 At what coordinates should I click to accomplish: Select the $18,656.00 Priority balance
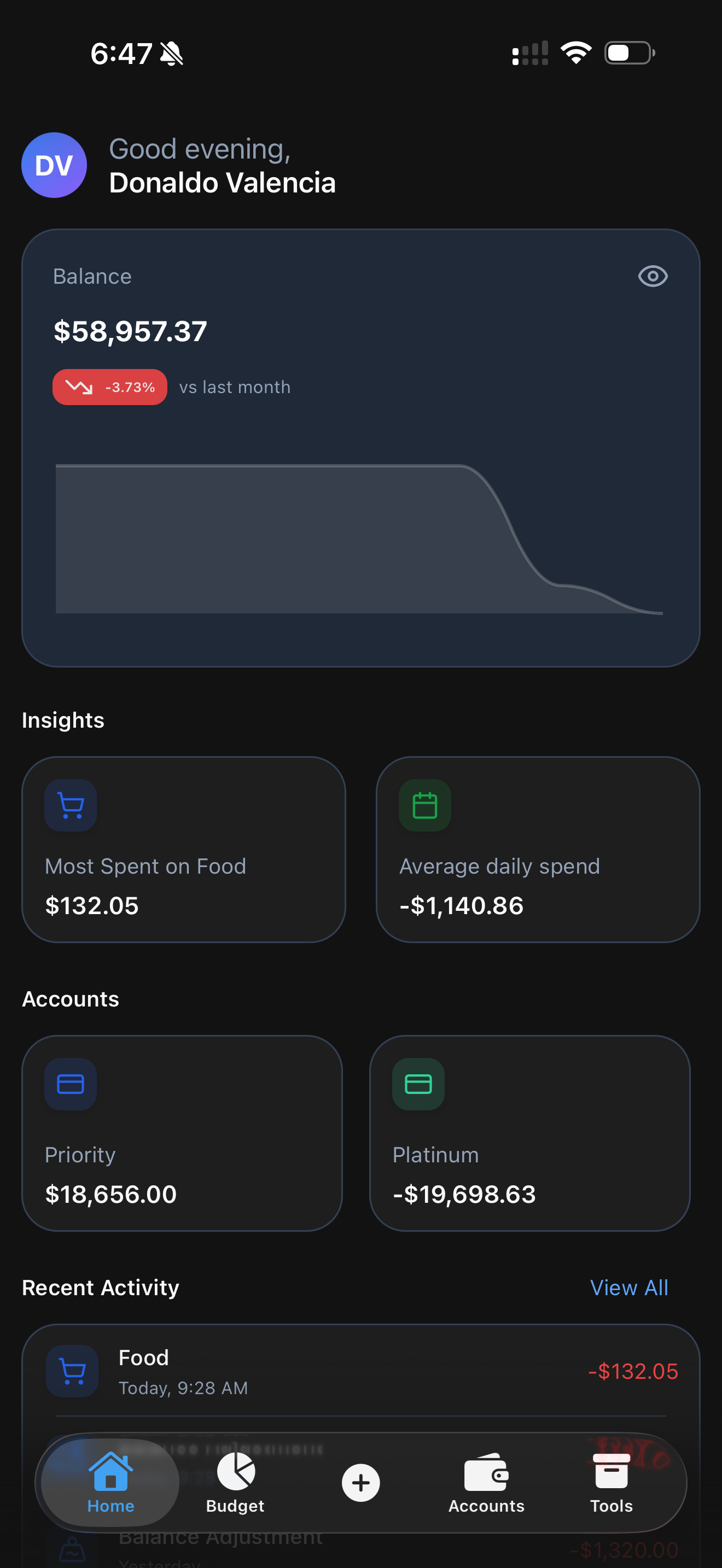click(x=111, y=1194)
